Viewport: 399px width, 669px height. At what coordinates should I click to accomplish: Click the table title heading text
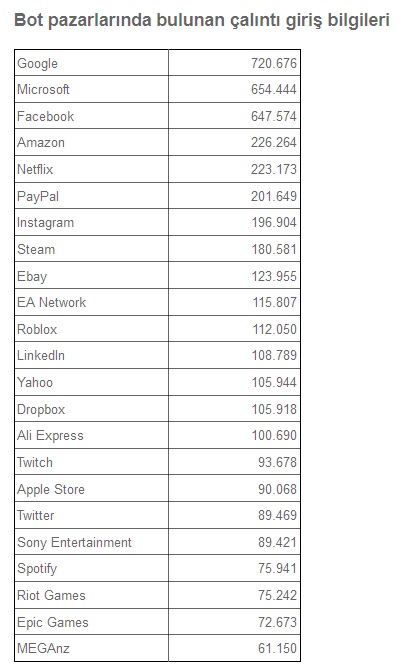pyautogui.click(x=202, y=20)
